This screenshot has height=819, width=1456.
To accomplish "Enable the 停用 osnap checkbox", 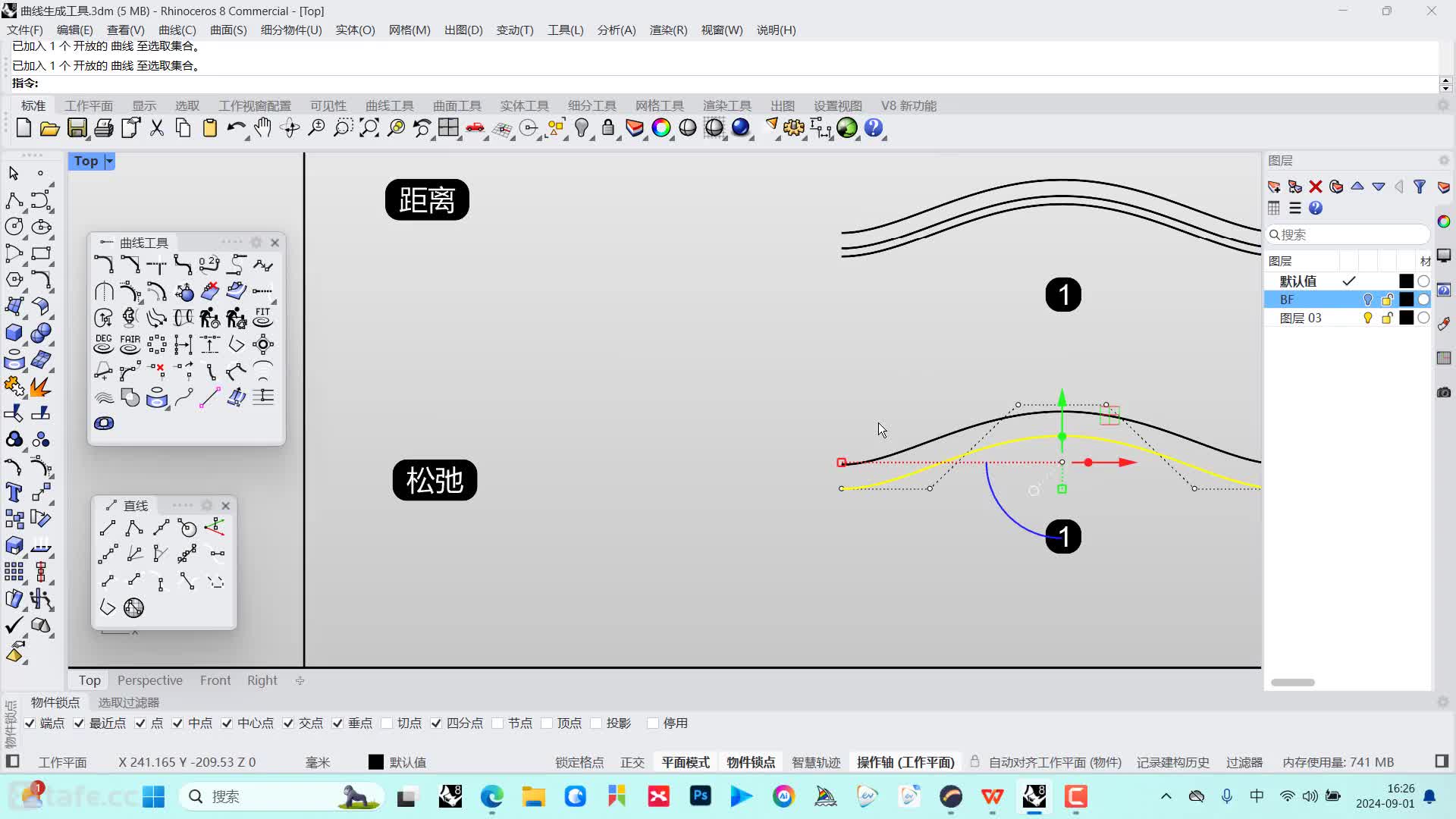I will 653,723.
